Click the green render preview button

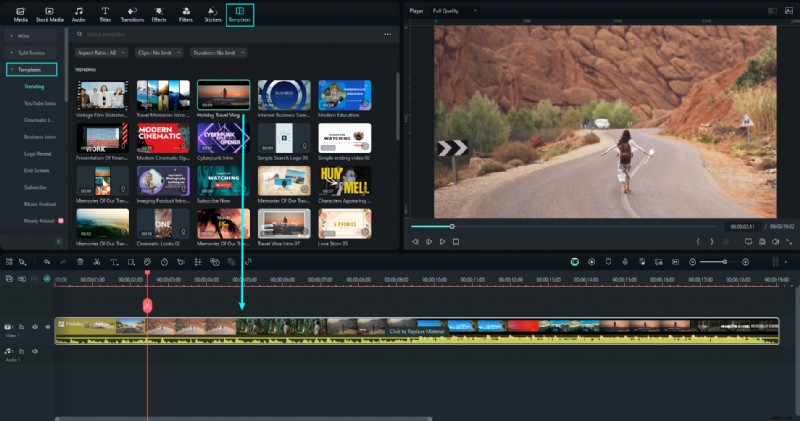point(574,262)
